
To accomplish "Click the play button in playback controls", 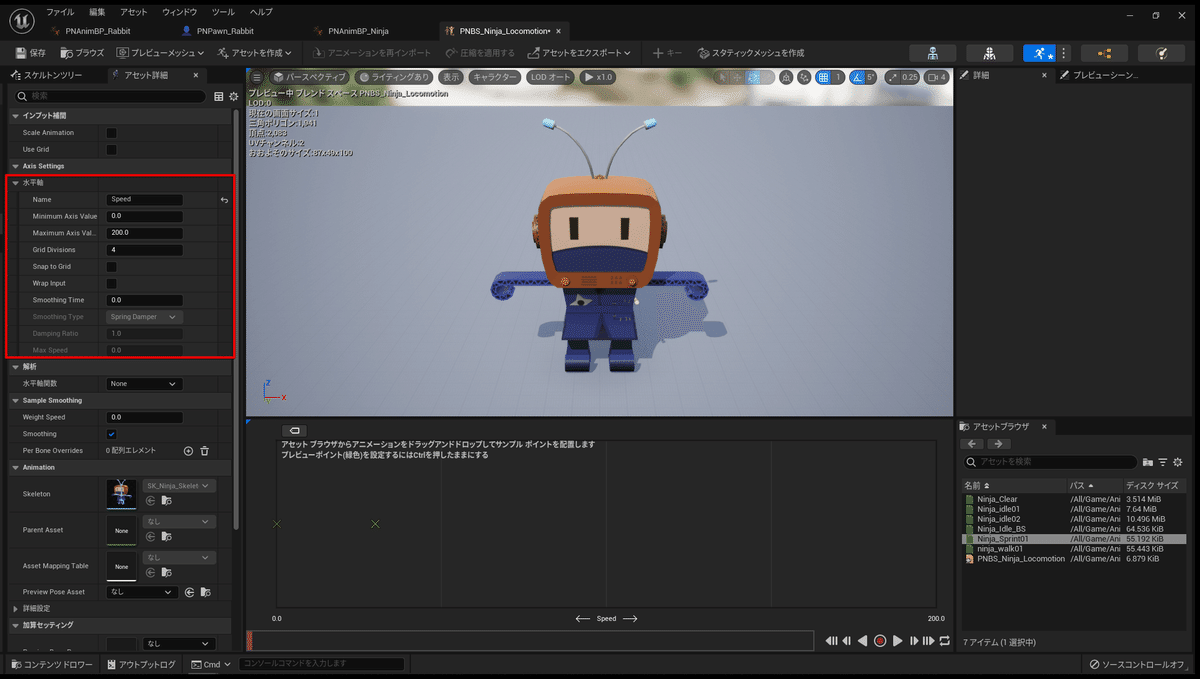I will (x=898, y=641).
